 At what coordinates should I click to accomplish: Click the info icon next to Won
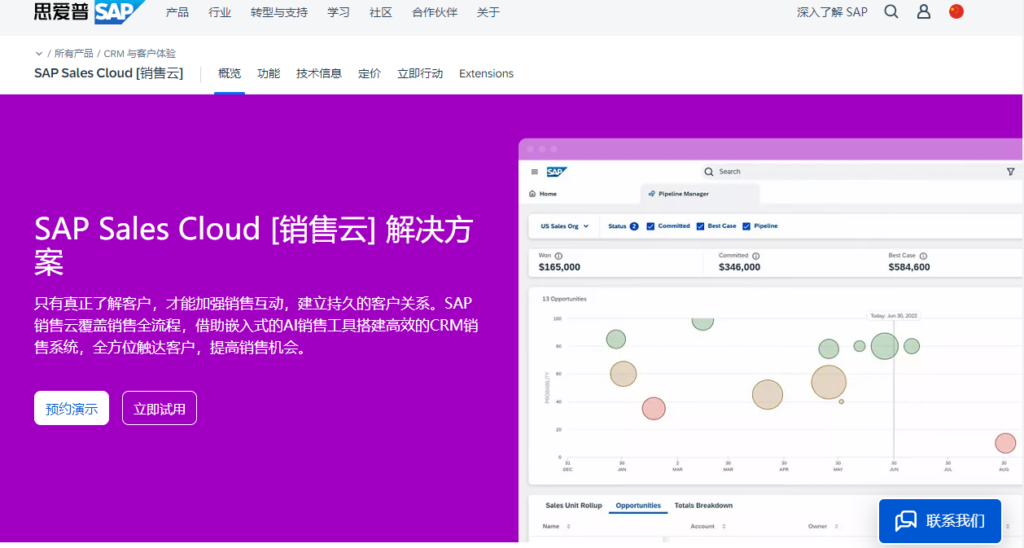pos(558,256)
